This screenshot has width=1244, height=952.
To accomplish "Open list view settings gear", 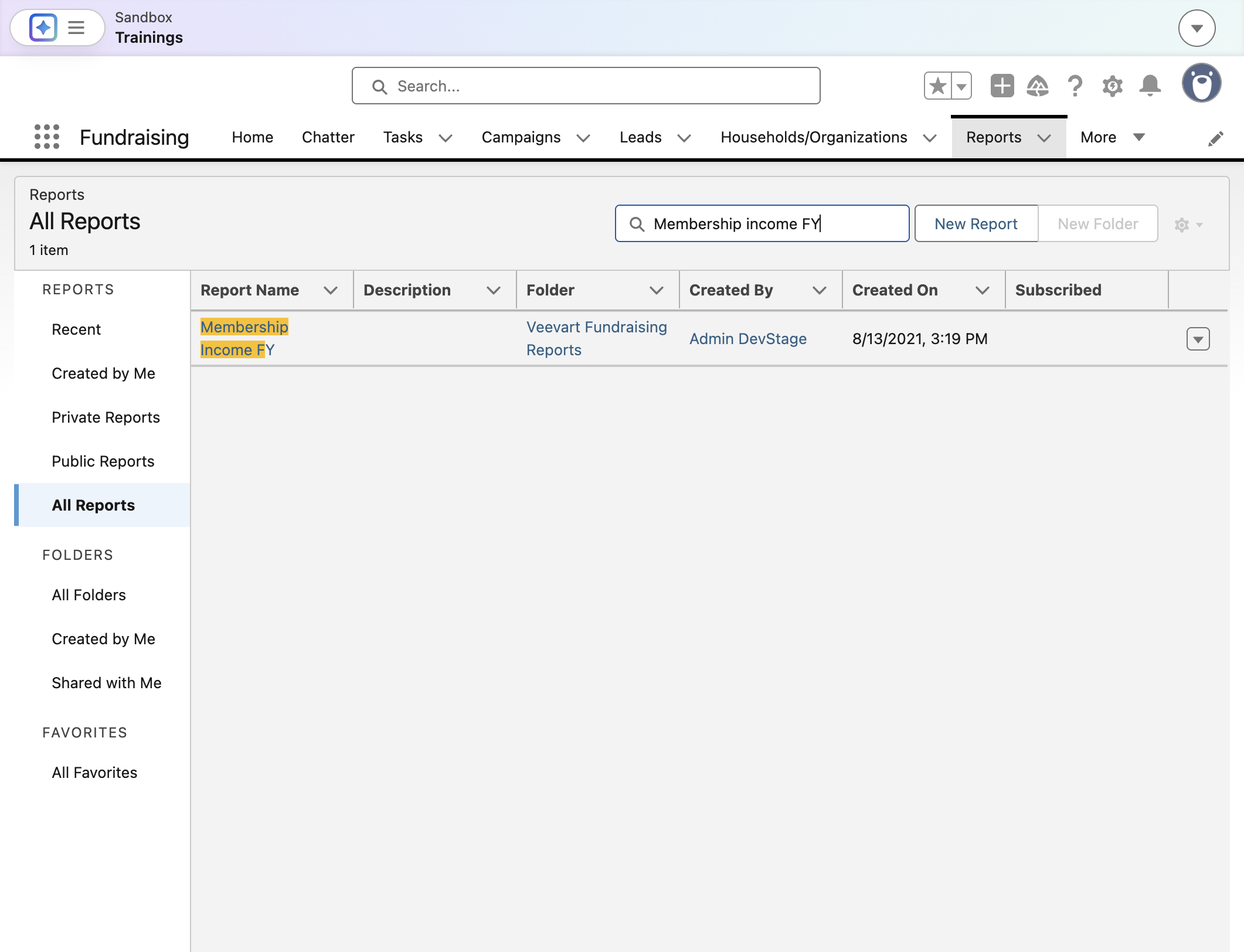I will tap(1188, 225).
